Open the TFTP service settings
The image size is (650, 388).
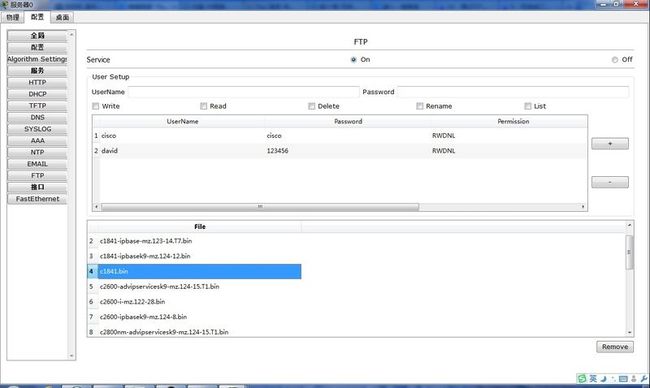[37, 106]
